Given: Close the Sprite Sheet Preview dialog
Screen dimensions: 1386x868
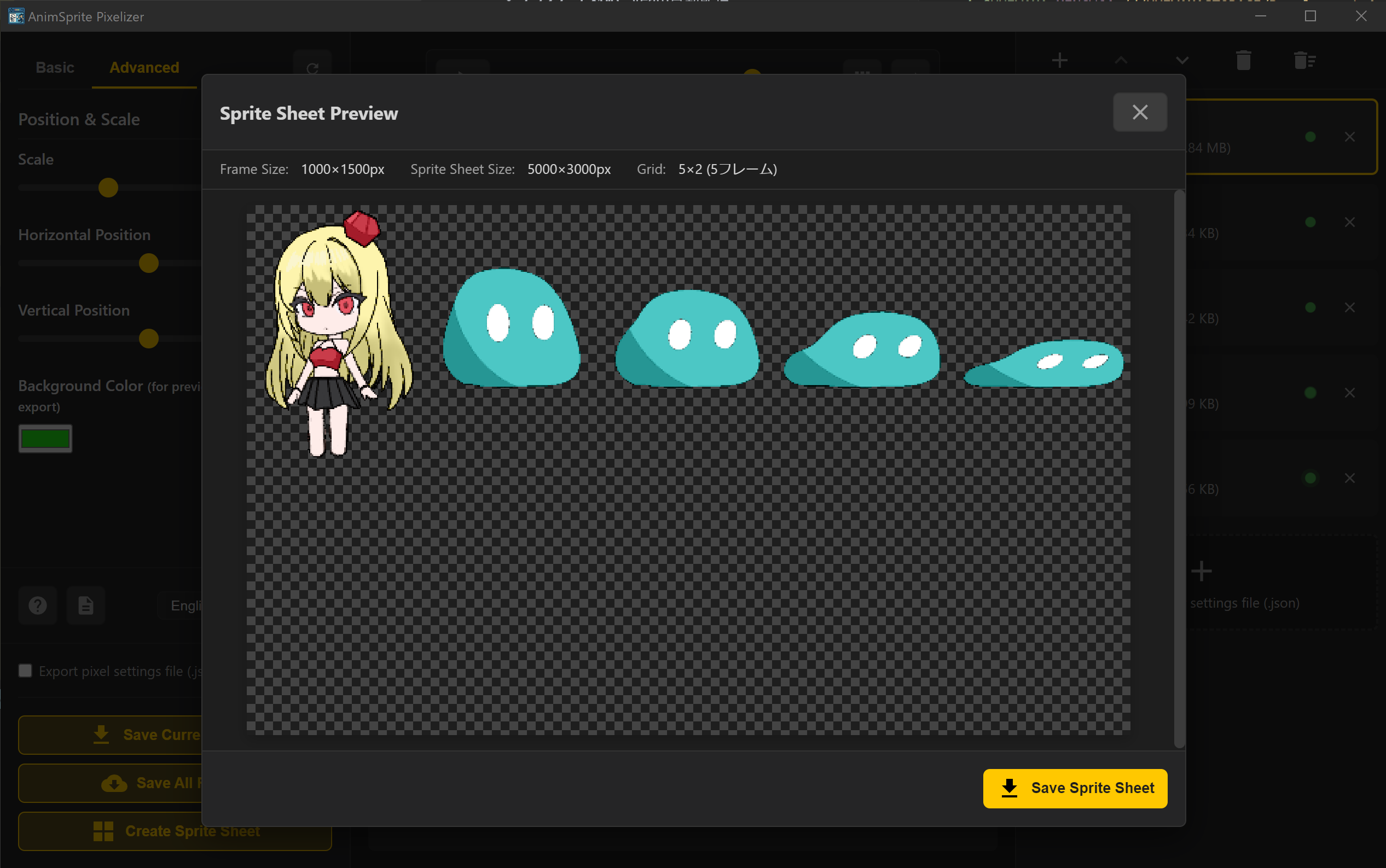Looking at the screenshot, I should pyautogui.click(x=1139, y=112).
